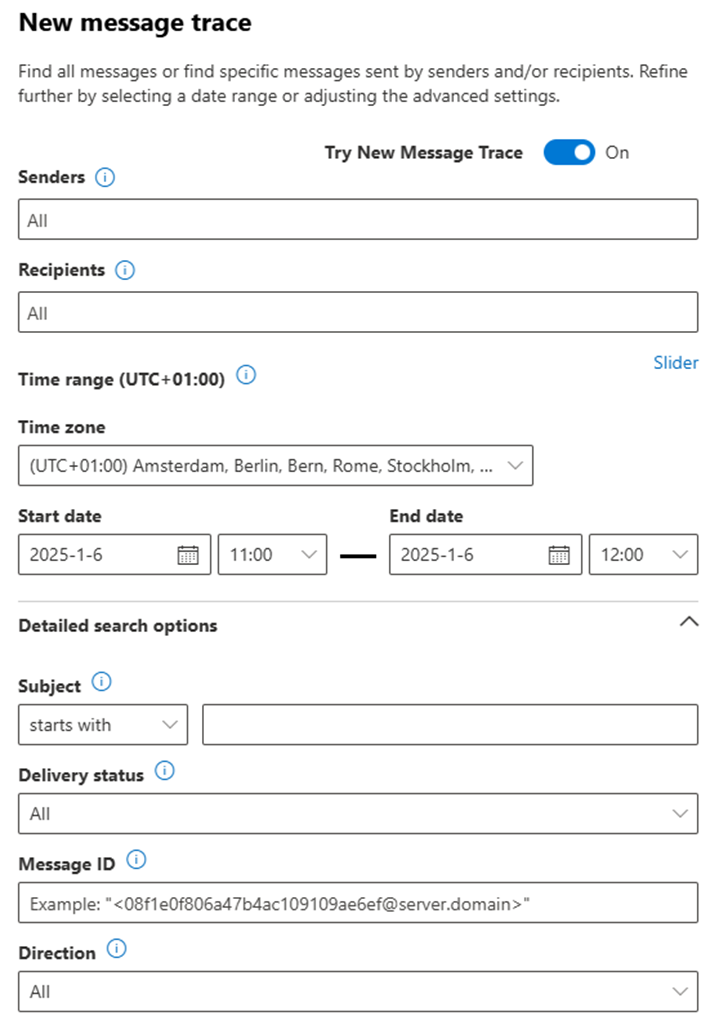Click the info icon beside Recipients

point(125,270)
